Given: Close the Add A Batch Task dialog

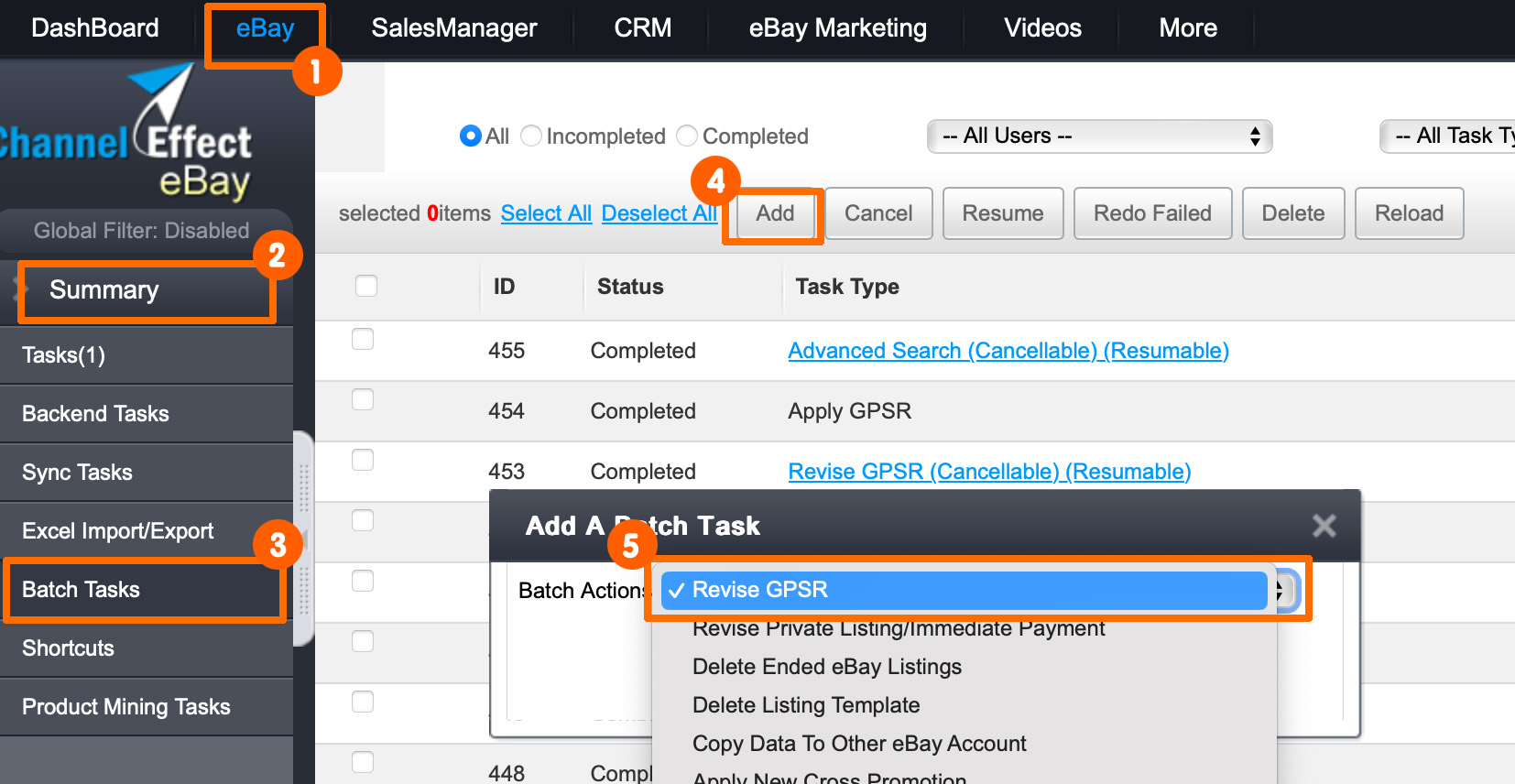Looking at the screenshot, I should coord(1324,526).
